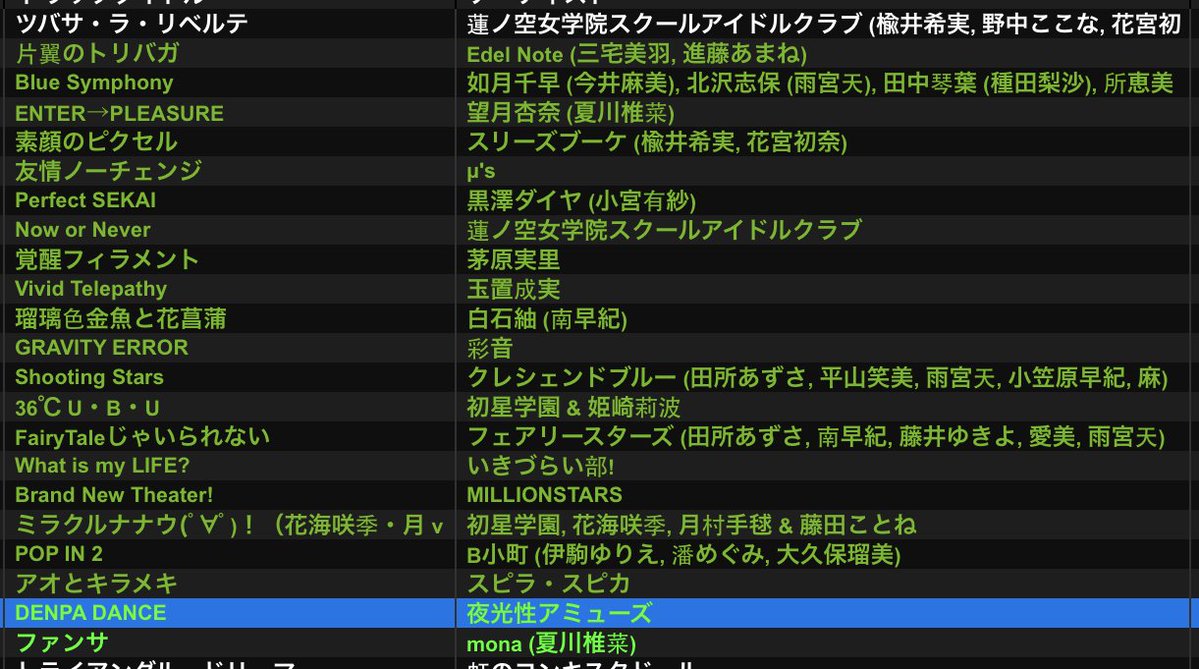Image resolution: width=1199 pixels, height=669 pixels.
Task: Click the 覚醒フィラメント song title
Action: pos(107,260)
